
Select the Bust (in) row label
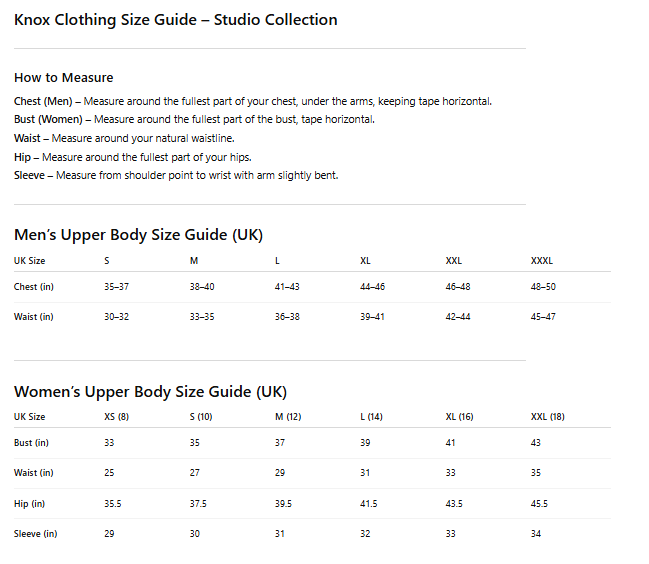tap(33, 443)
